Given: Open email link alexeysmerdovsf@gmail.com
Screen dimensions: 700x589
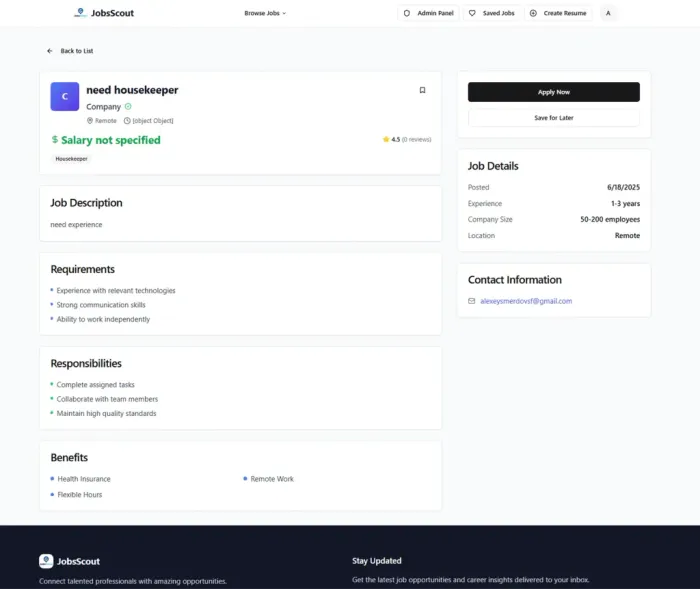Looking at the screenshot, I should [x=526, y=301].
